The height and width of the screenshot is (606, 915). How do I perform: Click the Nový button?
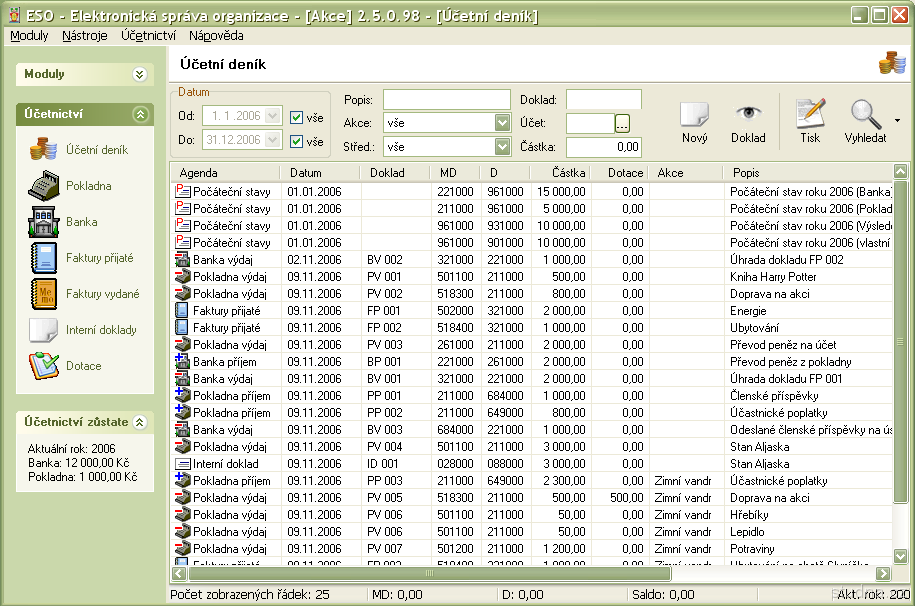(x=694, y=121)
